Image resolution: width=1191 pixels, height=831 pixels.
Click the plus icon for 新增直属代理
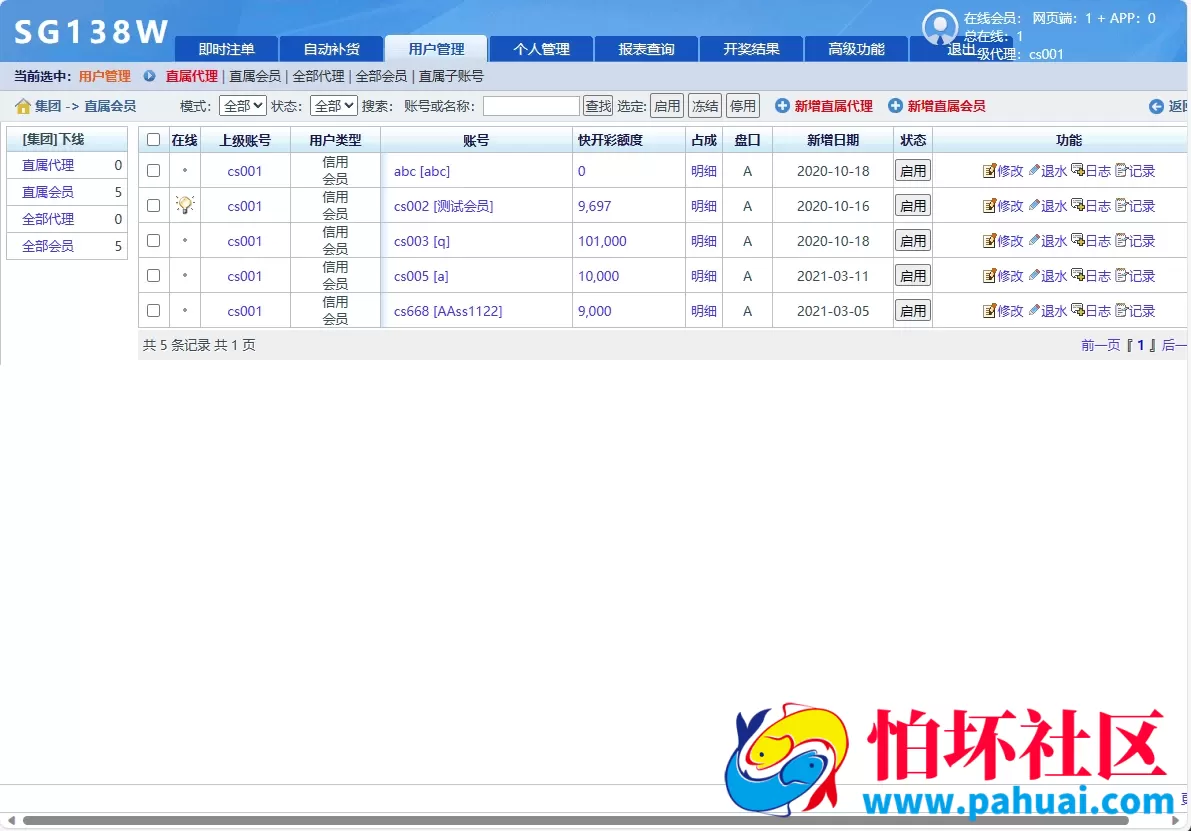pos(782,106)
